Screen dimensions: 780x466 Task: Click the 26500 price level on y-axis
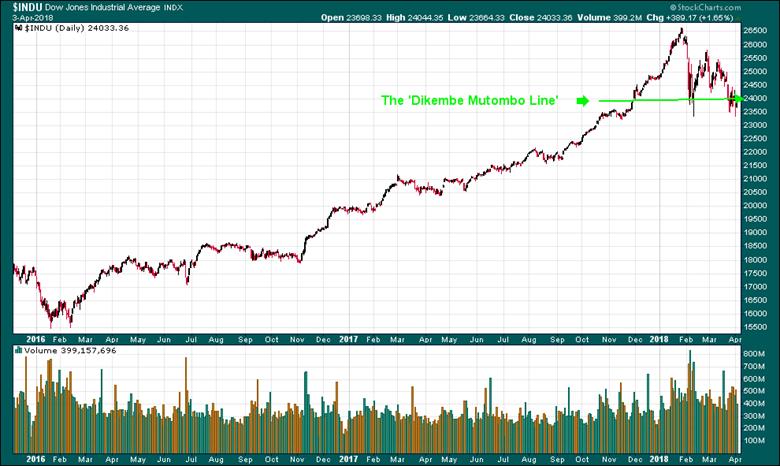pyautogui.click(x=758, y=31)
